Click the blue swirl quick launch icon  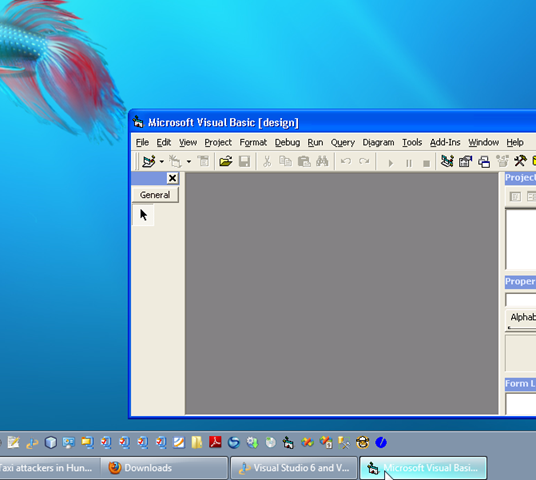[x=234, y=442]
